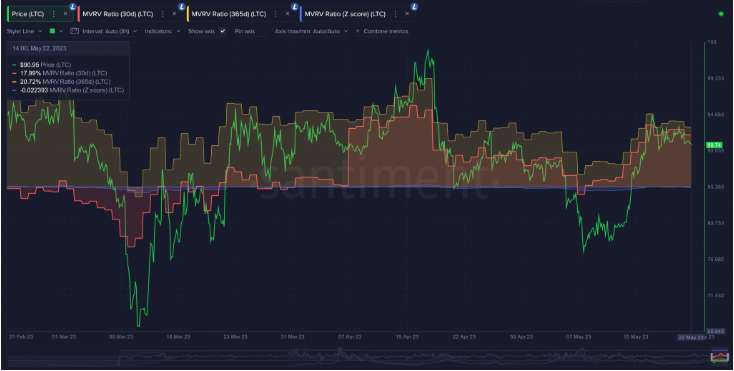Remove the MVRV Ratio (Z score) metric
Viewport: 734px width, 371px height.
coord(407,14)
